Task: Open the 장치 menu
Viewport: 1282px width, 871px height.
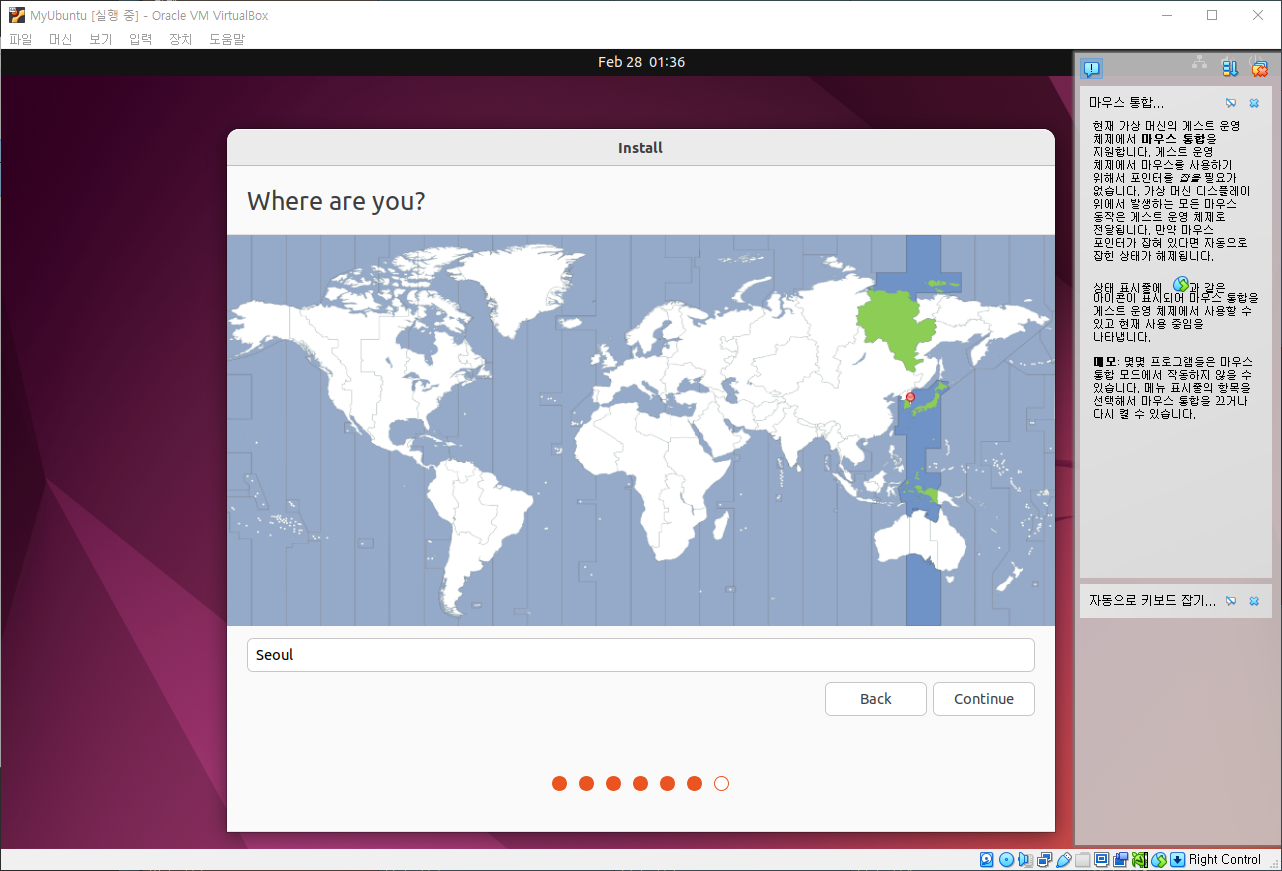Action: tap(180, 39)
